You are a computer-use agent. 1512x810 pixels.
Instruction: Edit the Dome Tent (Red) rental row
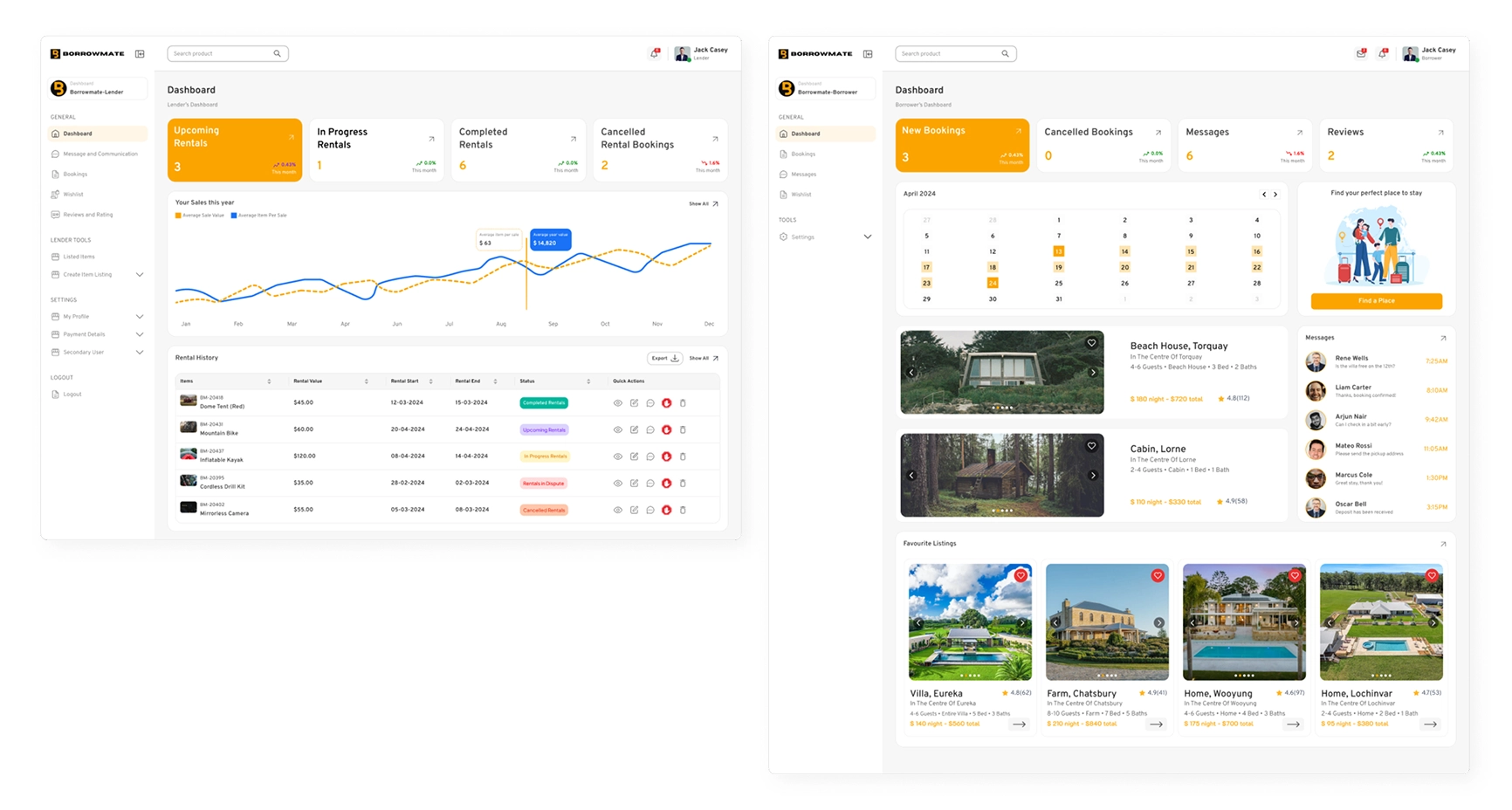pos(634,403)
